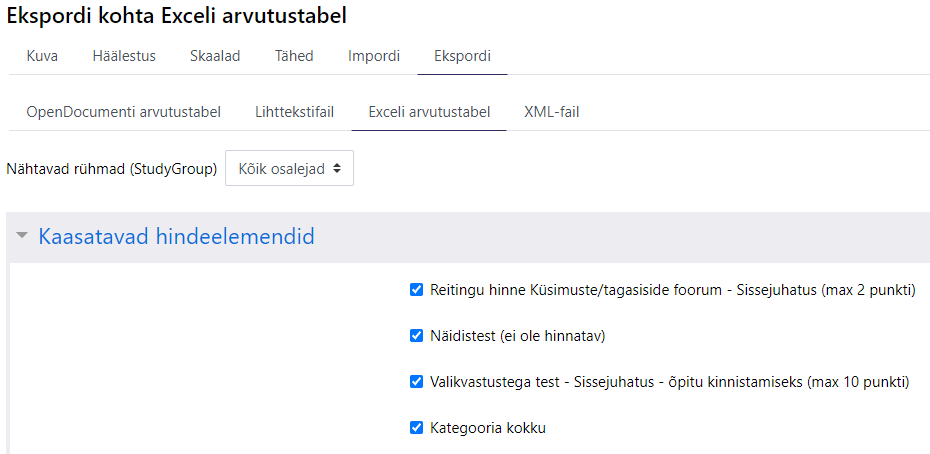
Task: Switch to XML-fail export format
Action: tap(552, 112)
